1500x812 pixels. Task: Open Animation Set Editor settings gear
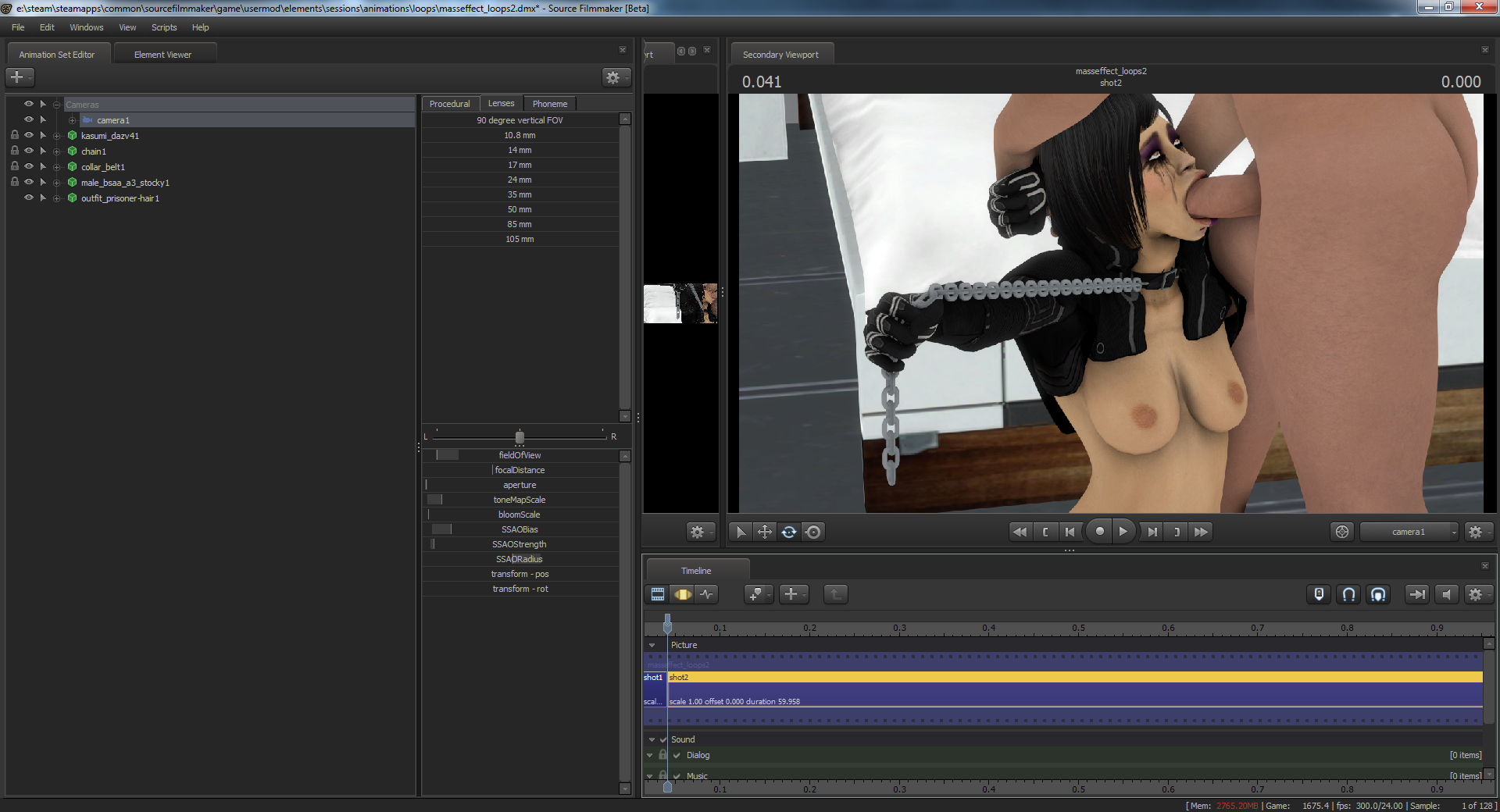pos(615,77)
